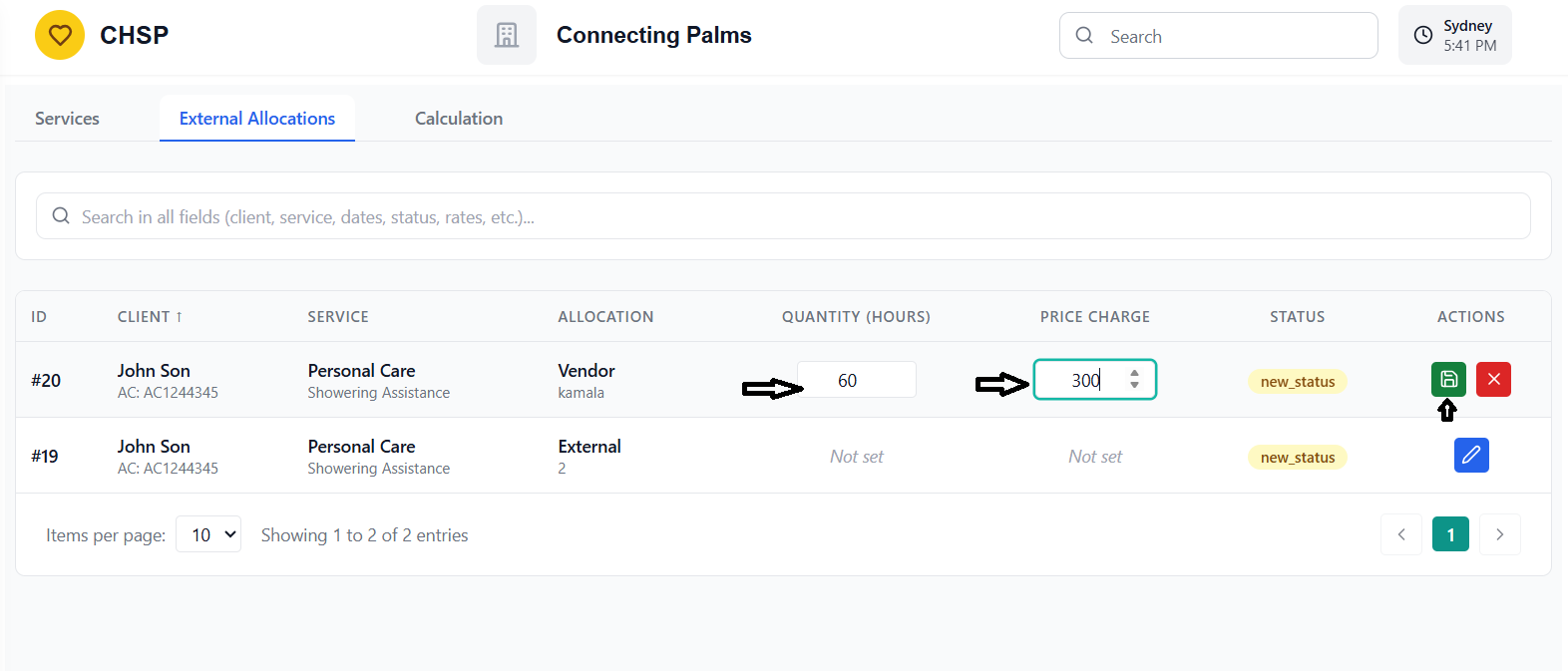1568x671 pixels.
Task: Click page number 1 button
Action: 1450,535
